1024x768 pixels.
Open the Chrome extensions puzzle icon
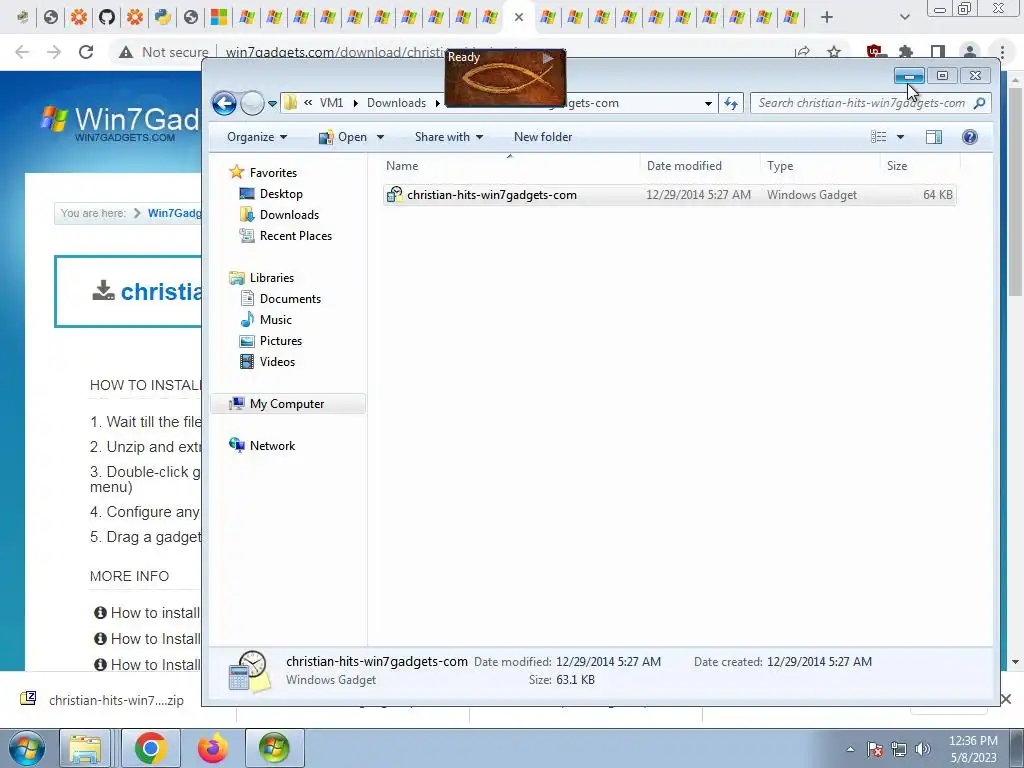(x=906, y=52)
